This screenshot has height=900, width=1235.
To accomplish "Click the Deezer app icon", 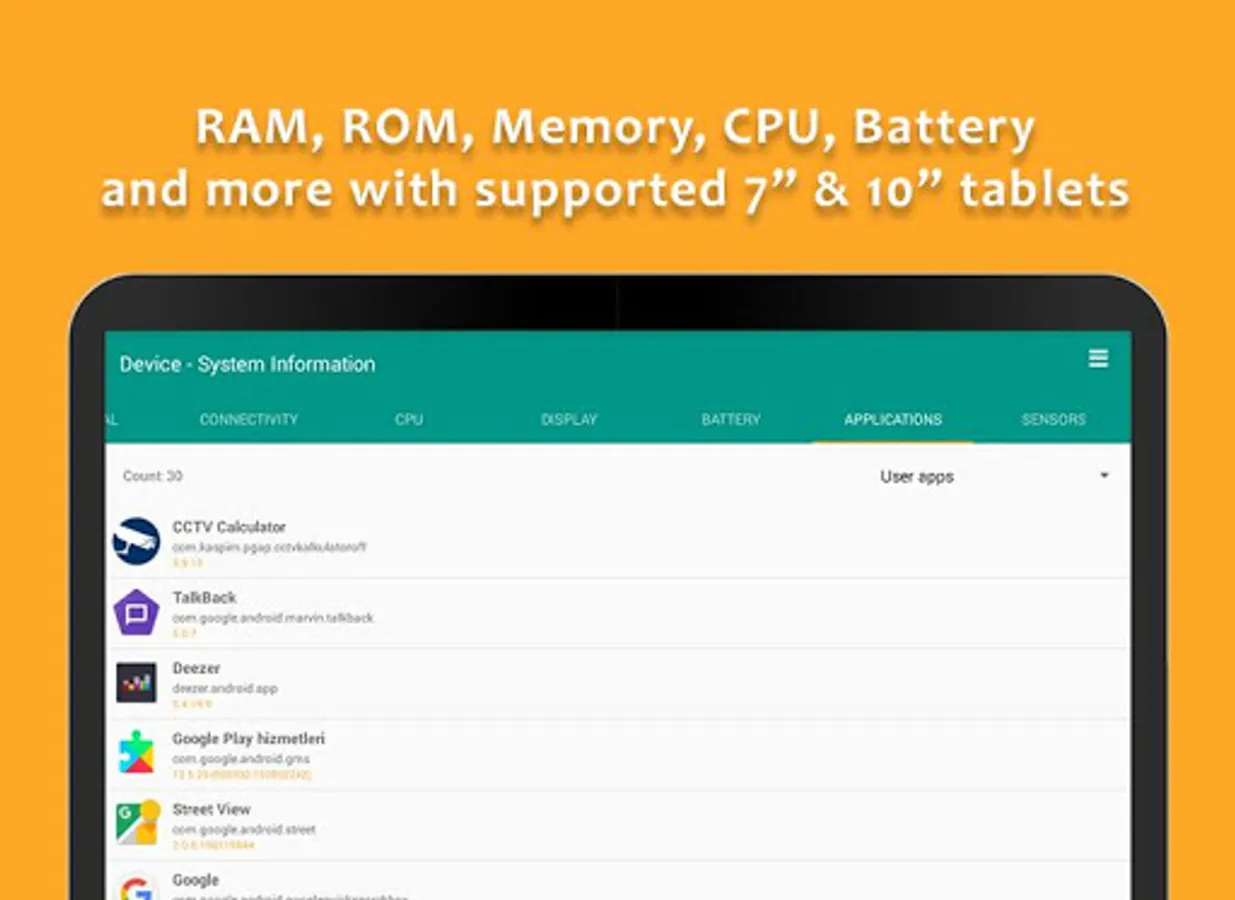I will 136,683.
